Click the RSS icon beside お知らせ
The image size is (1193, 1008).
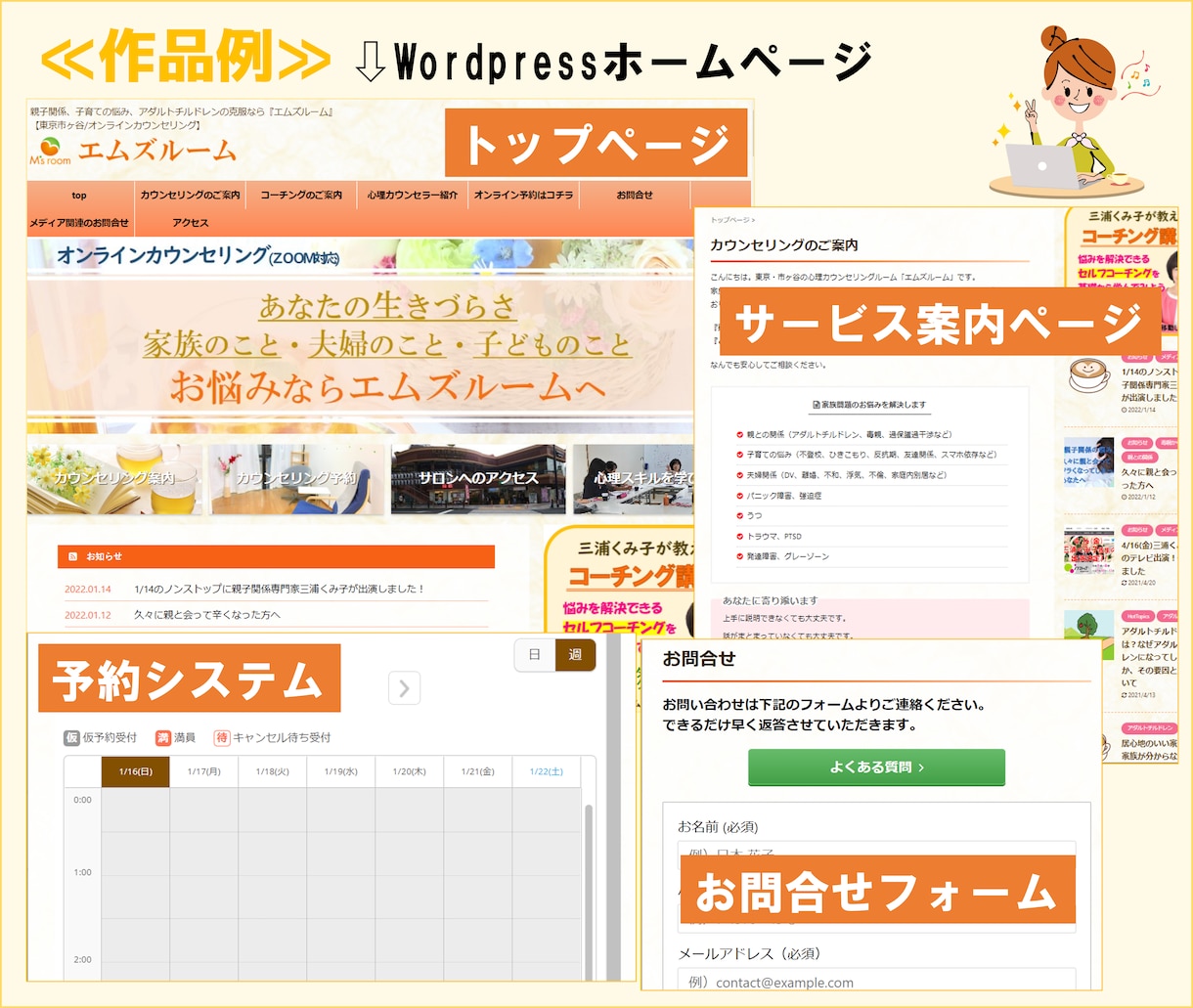(x=72, y=556)
